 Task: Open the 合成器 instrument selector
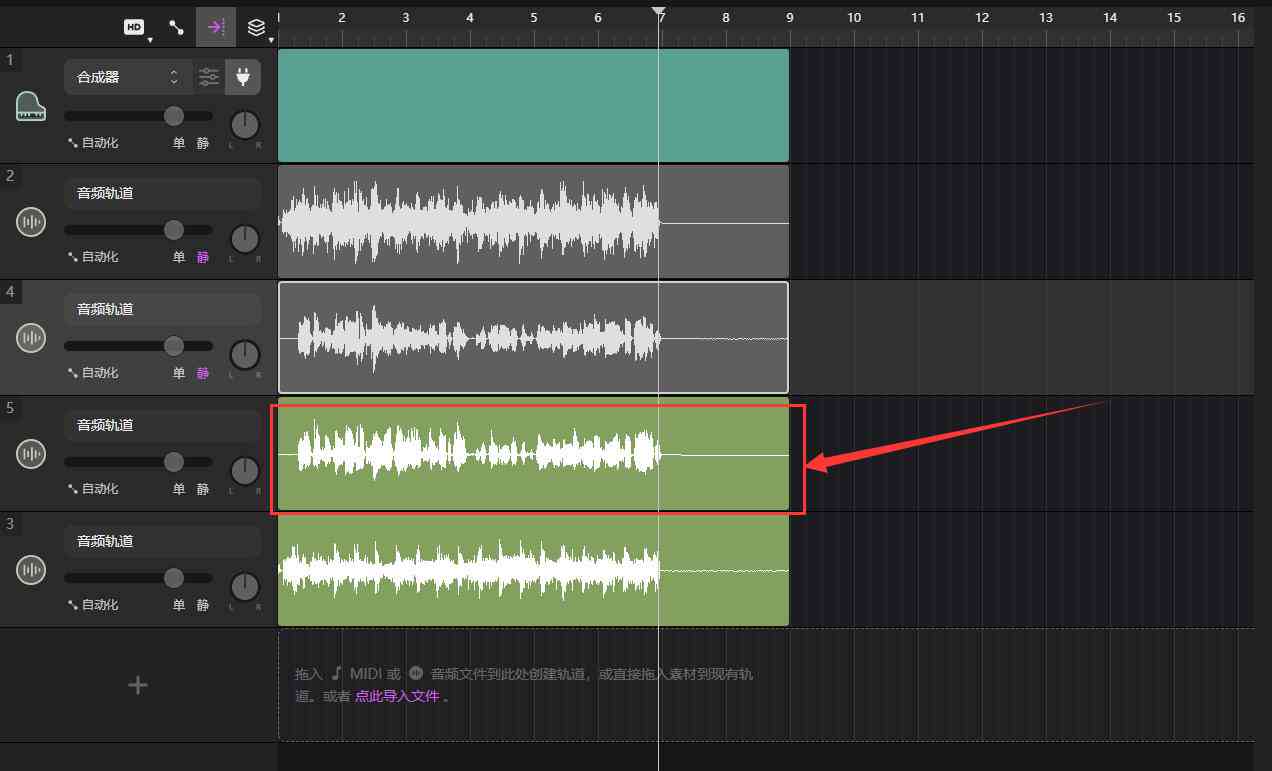pyautogui.click(x=128, y=77)
